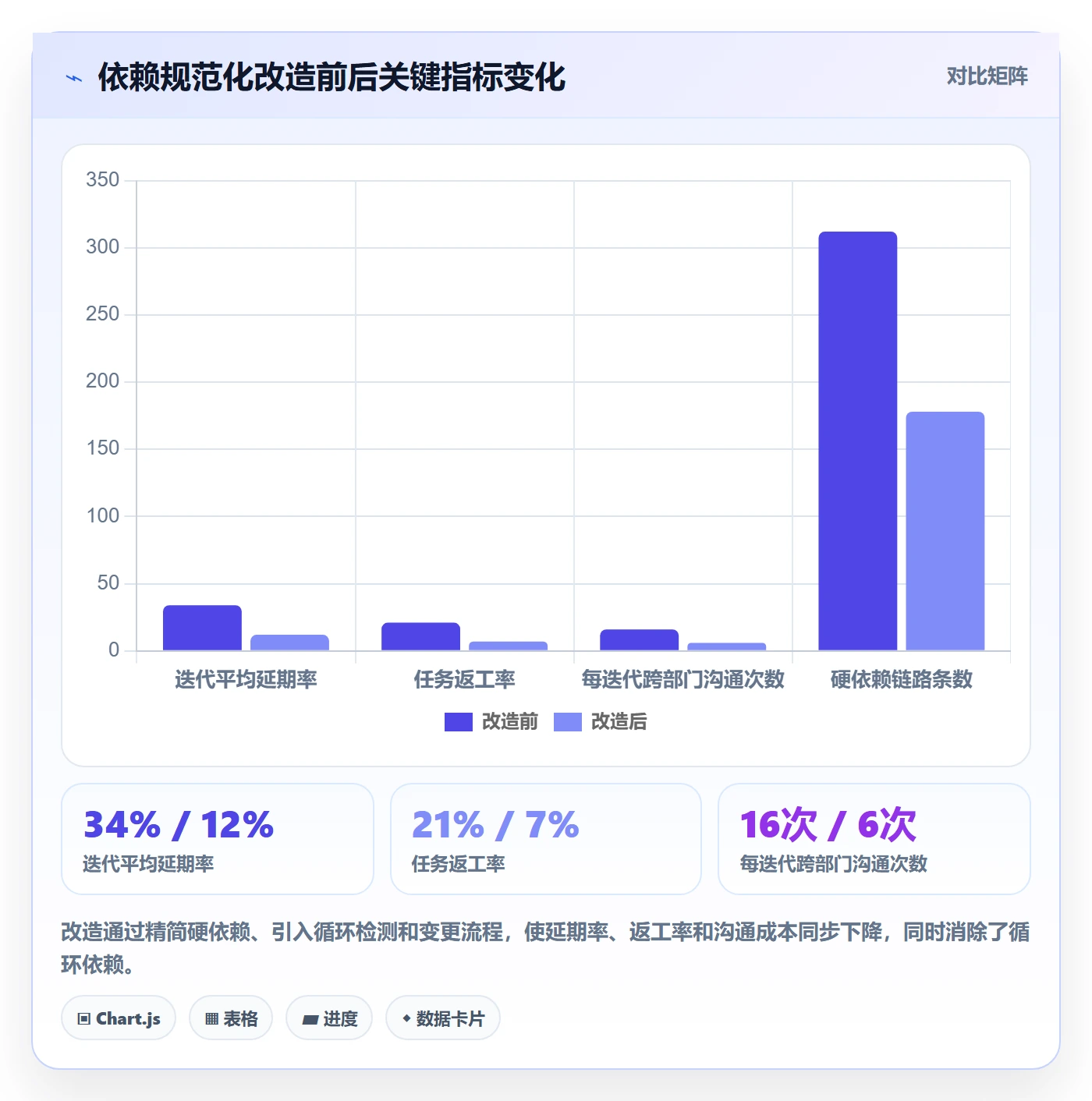Click the 150 y-axis tick value
Viewport: 1092px width, 1101px height.
pos(103,448)
